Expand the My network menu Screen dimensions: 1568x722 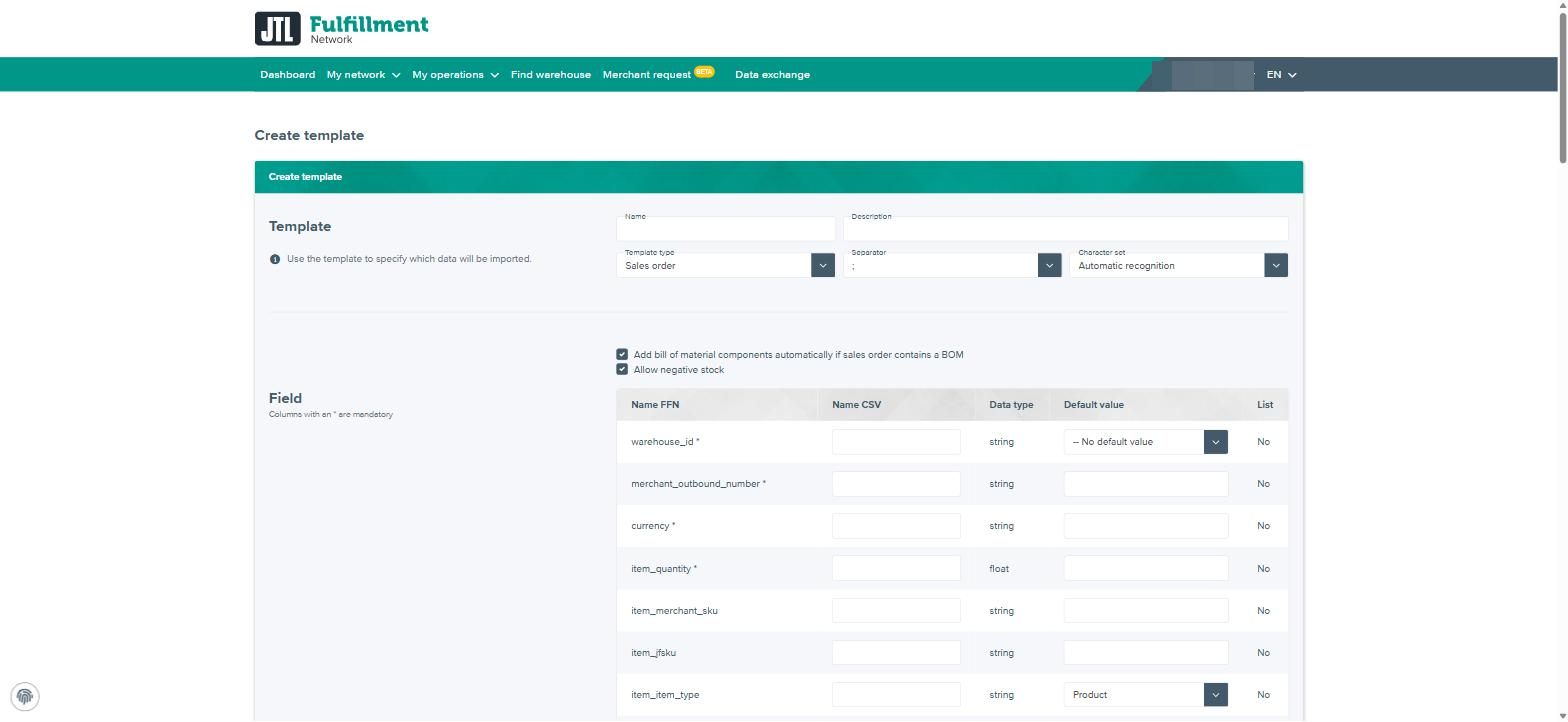coord(363,75)
